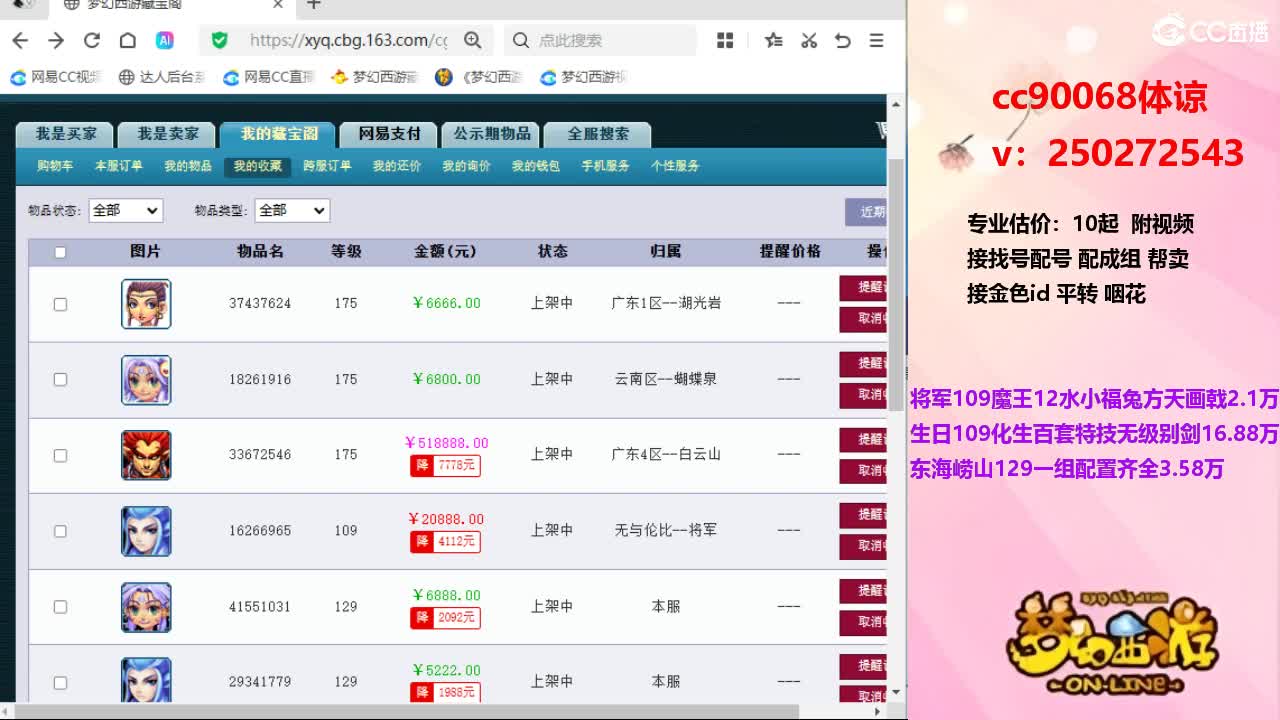Open the browser home page

click(128, 40)
